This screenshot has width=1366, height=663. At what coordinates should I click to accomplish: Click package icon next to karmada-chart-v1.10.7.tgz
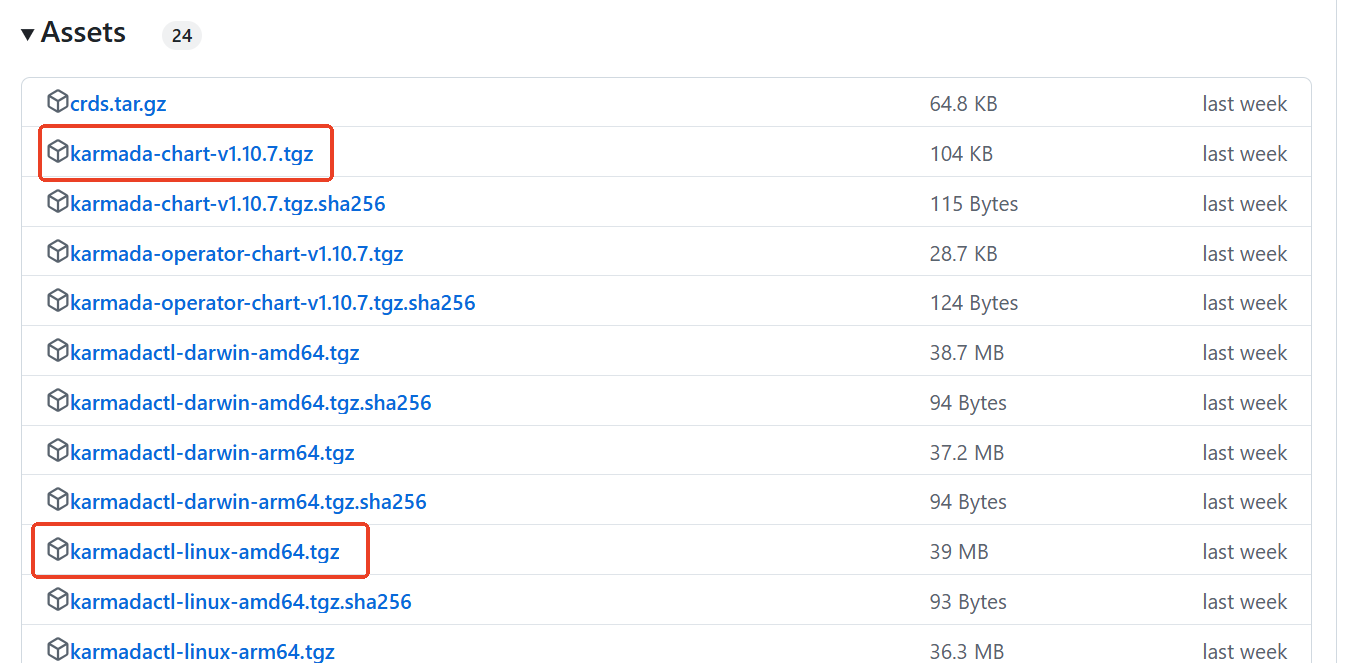(x=57, y=152)
